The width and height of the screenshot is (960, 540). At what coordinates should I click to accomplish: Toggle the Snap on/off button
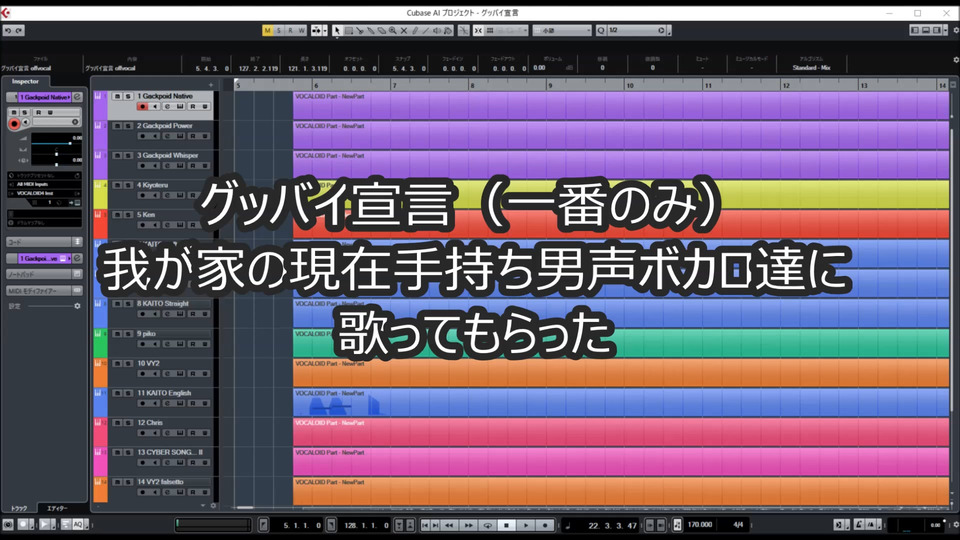(x=478, y=31)
